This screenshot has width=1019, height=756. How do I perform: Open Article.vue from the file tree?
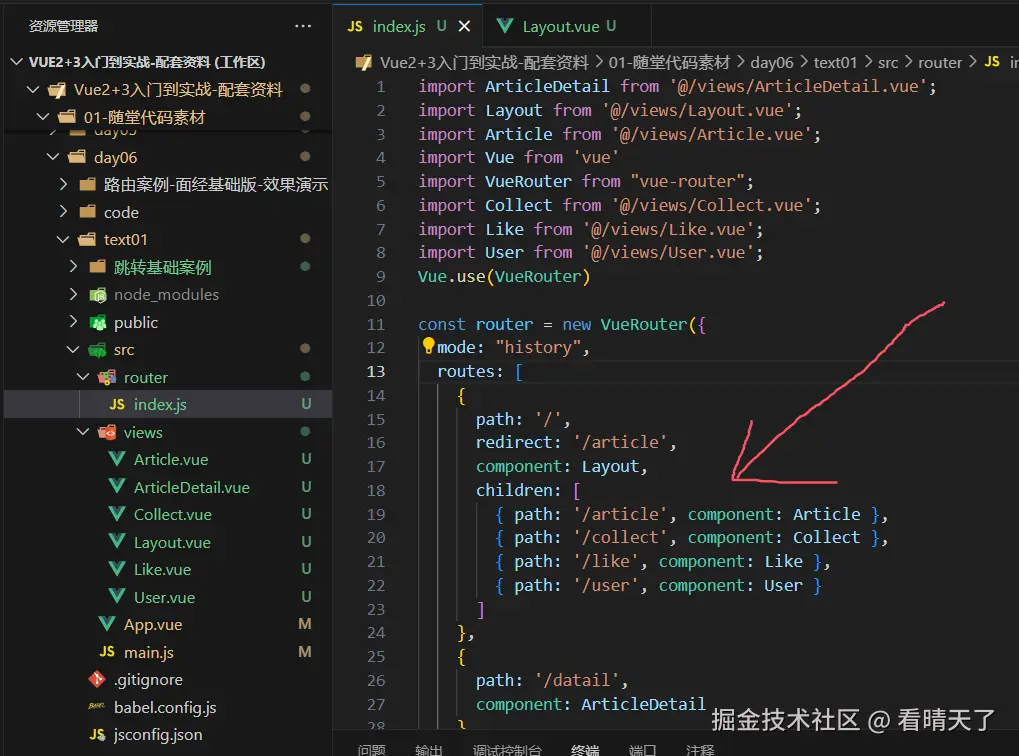[x=171, y=460]
